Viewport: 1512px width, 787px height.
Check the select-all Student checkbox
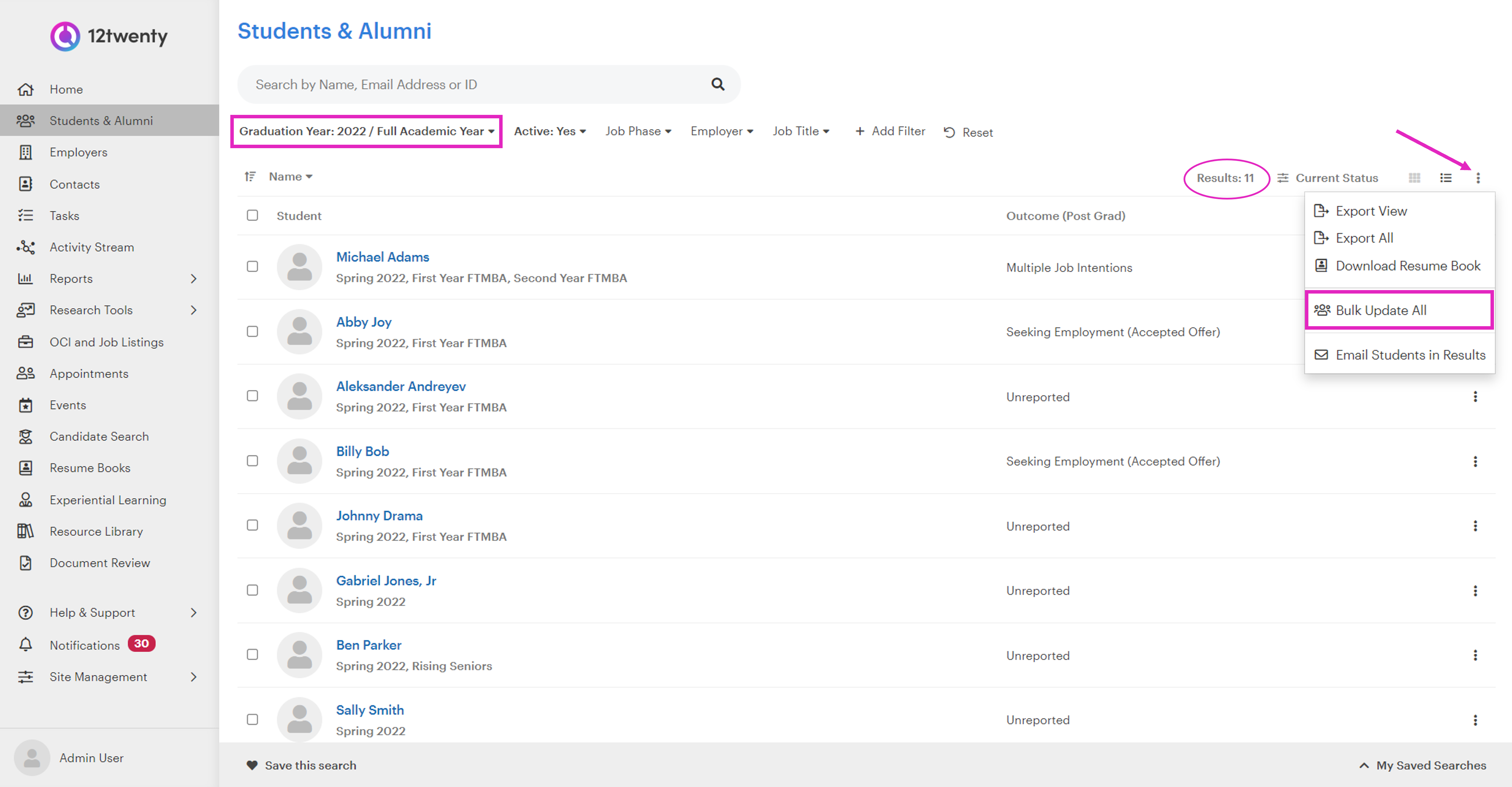click(253, 215)
